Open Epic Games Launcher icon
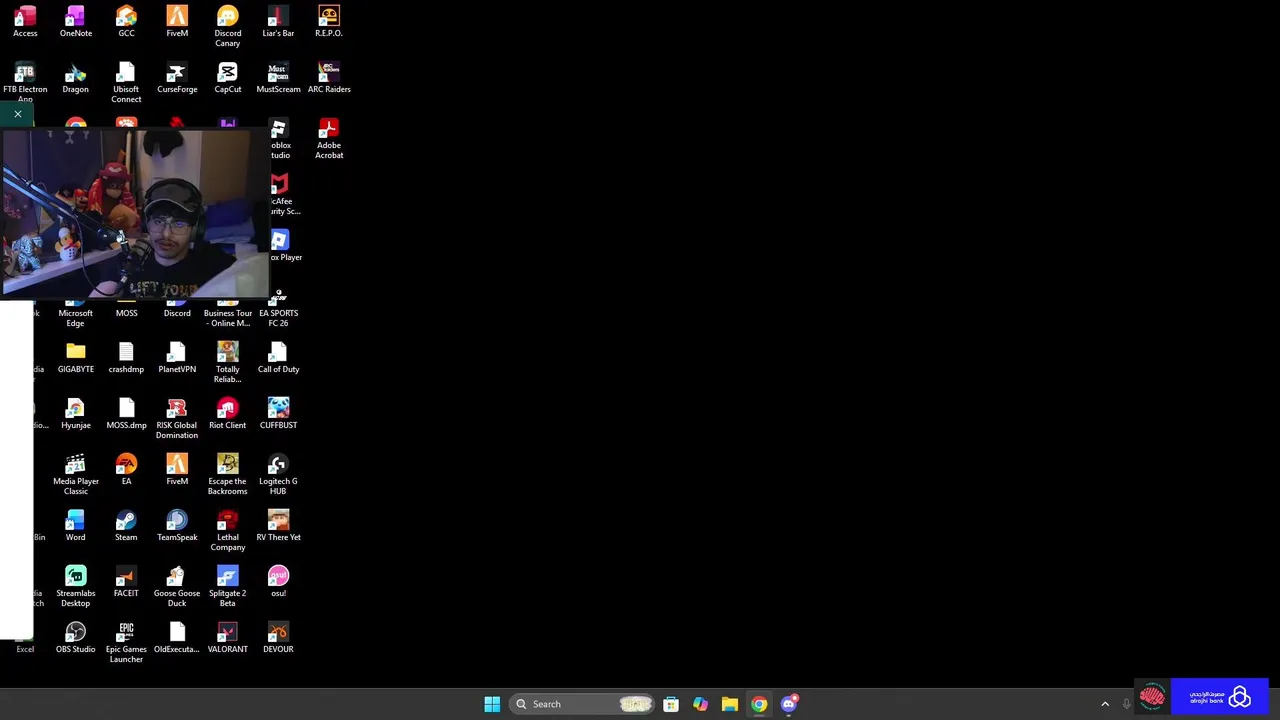 pos(126,642)
